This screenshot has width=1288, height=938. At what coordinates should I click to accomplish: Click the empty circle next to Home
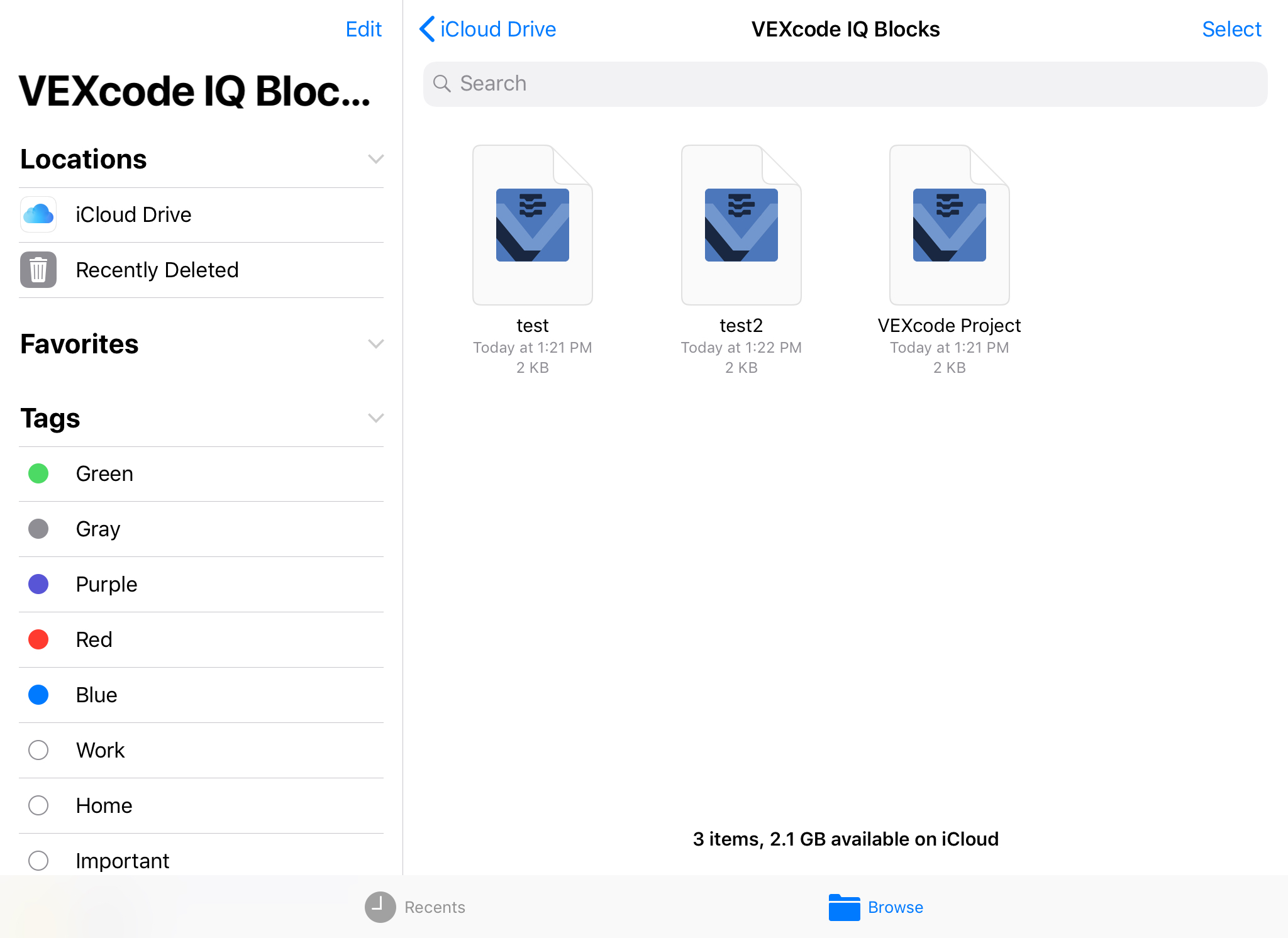click(x=38, y=805)
